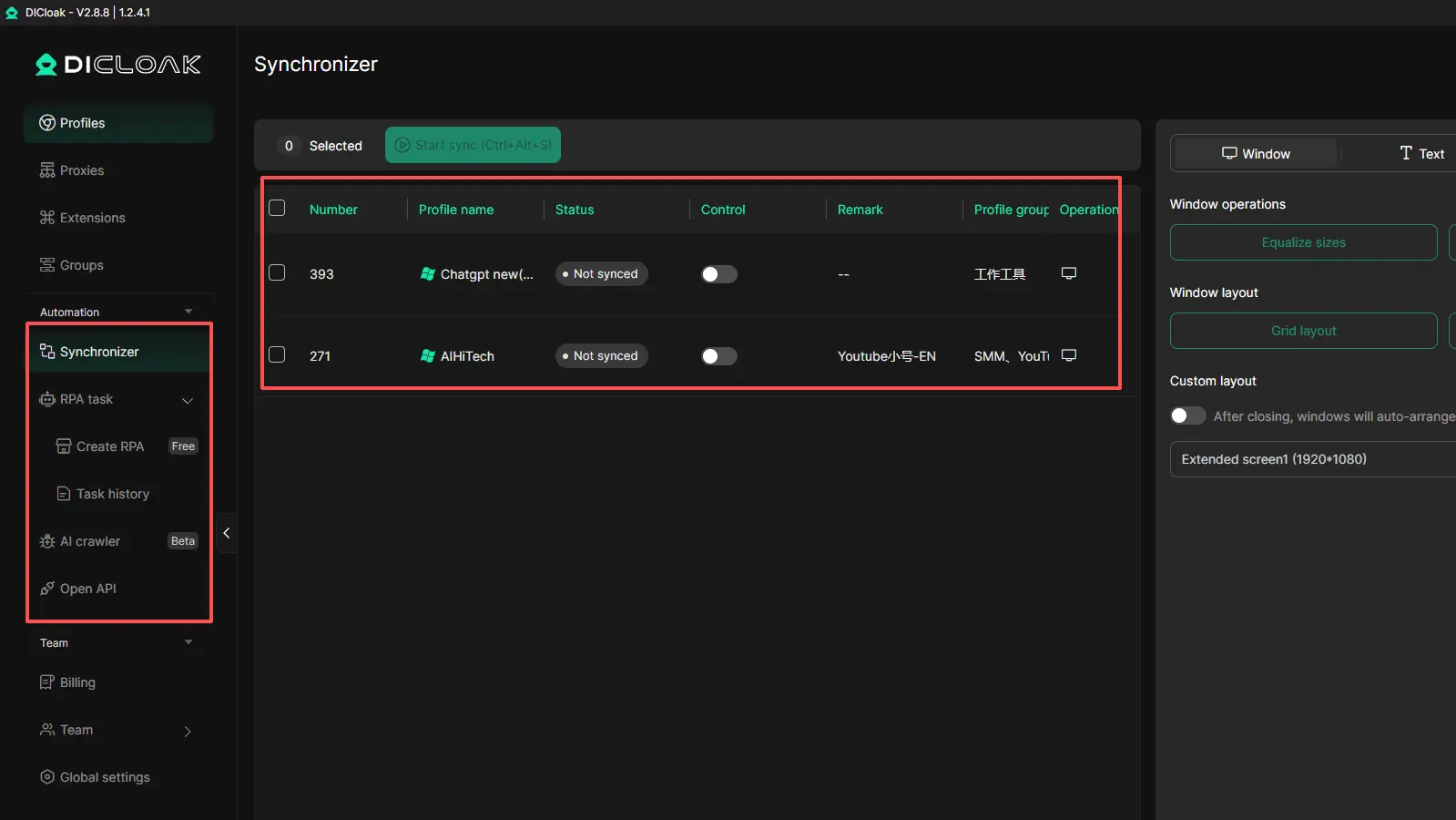Image resolution: width=1456 pixels, height=820 pixels.
Task: Collapse the sidebar with the left arrow
Action: point(226,533)
